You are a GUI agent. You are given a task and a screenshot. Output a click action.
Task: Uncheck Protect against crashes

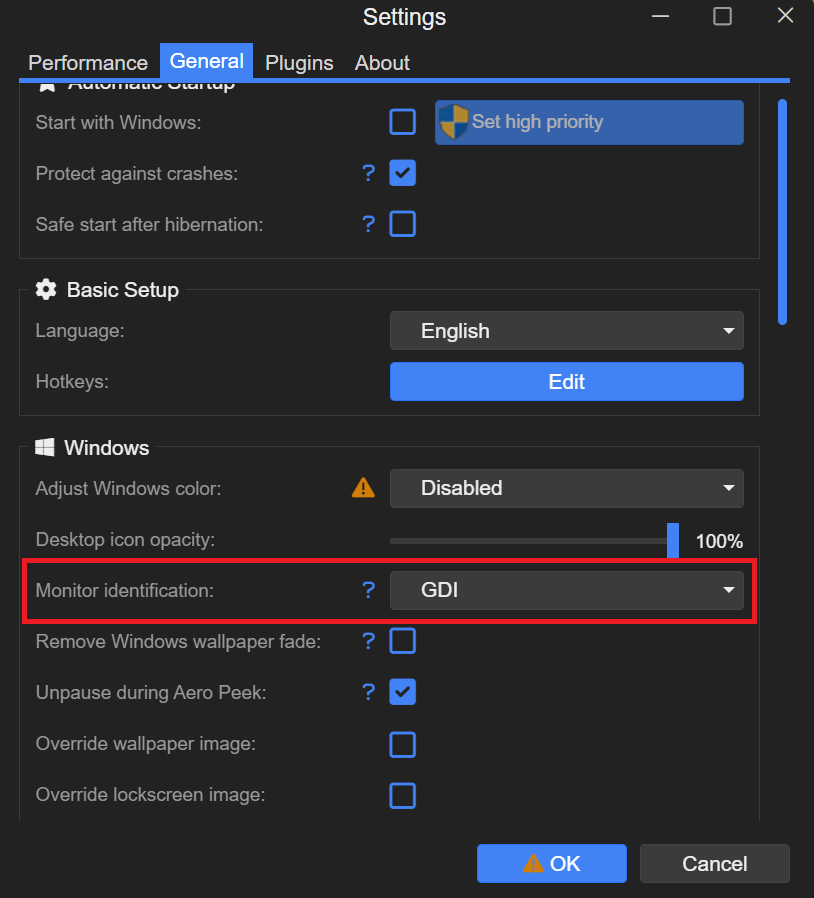(402, 173)
